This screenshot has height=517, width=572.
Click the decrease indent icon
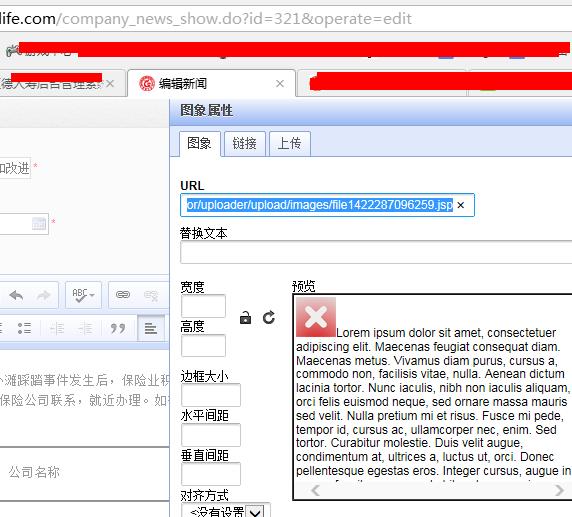pos(57,329)
